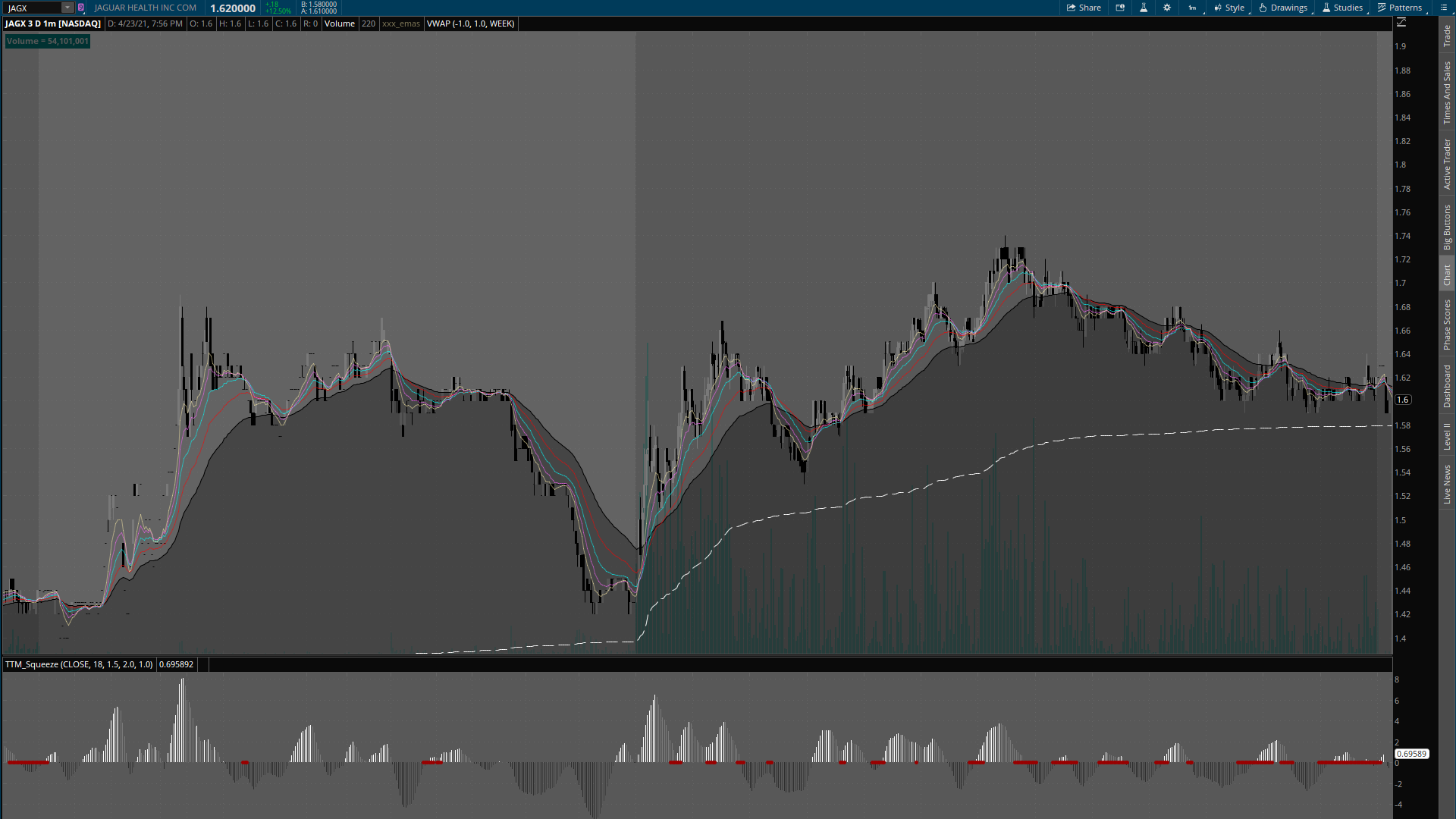The width and height of the screenshot is (1456, 819).
Task: Switch to the Trade sidebar tab
Action: 1447,35
